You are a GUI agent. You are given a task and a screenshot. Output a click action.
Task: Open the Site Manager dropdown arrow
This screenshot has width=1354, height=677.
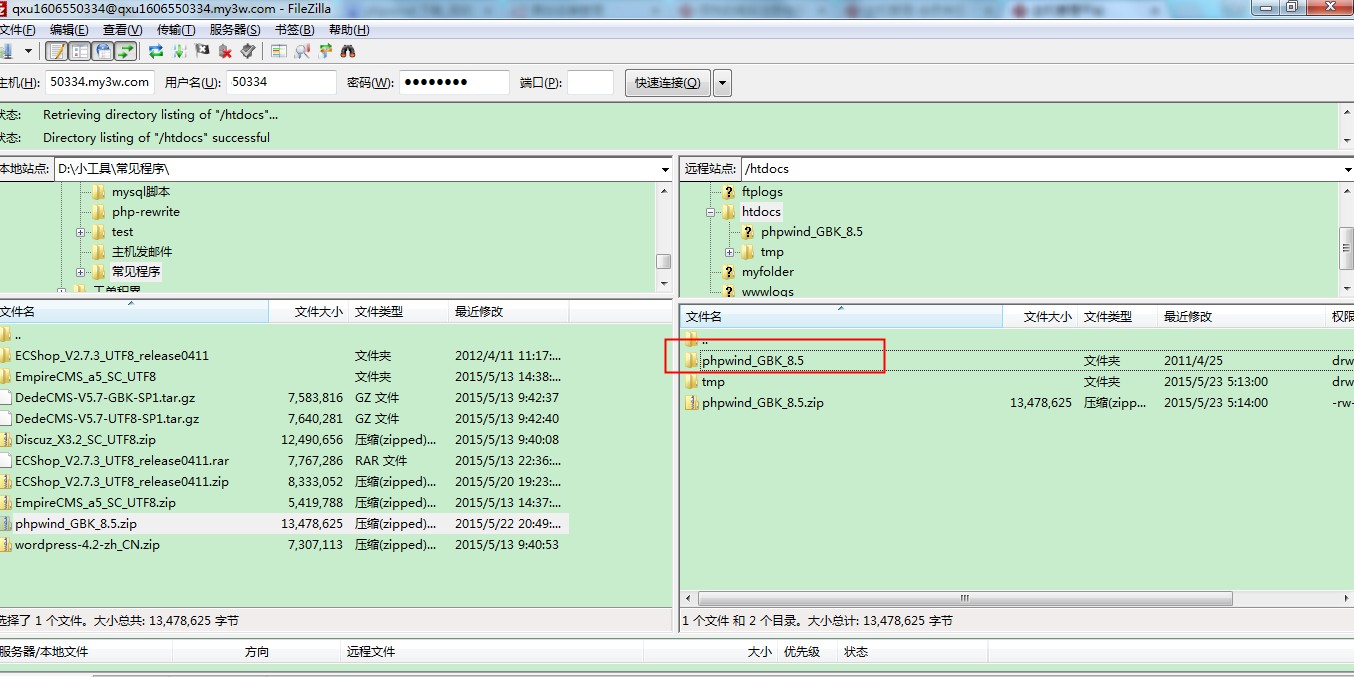pyautogui.click(x=28, y=51)
